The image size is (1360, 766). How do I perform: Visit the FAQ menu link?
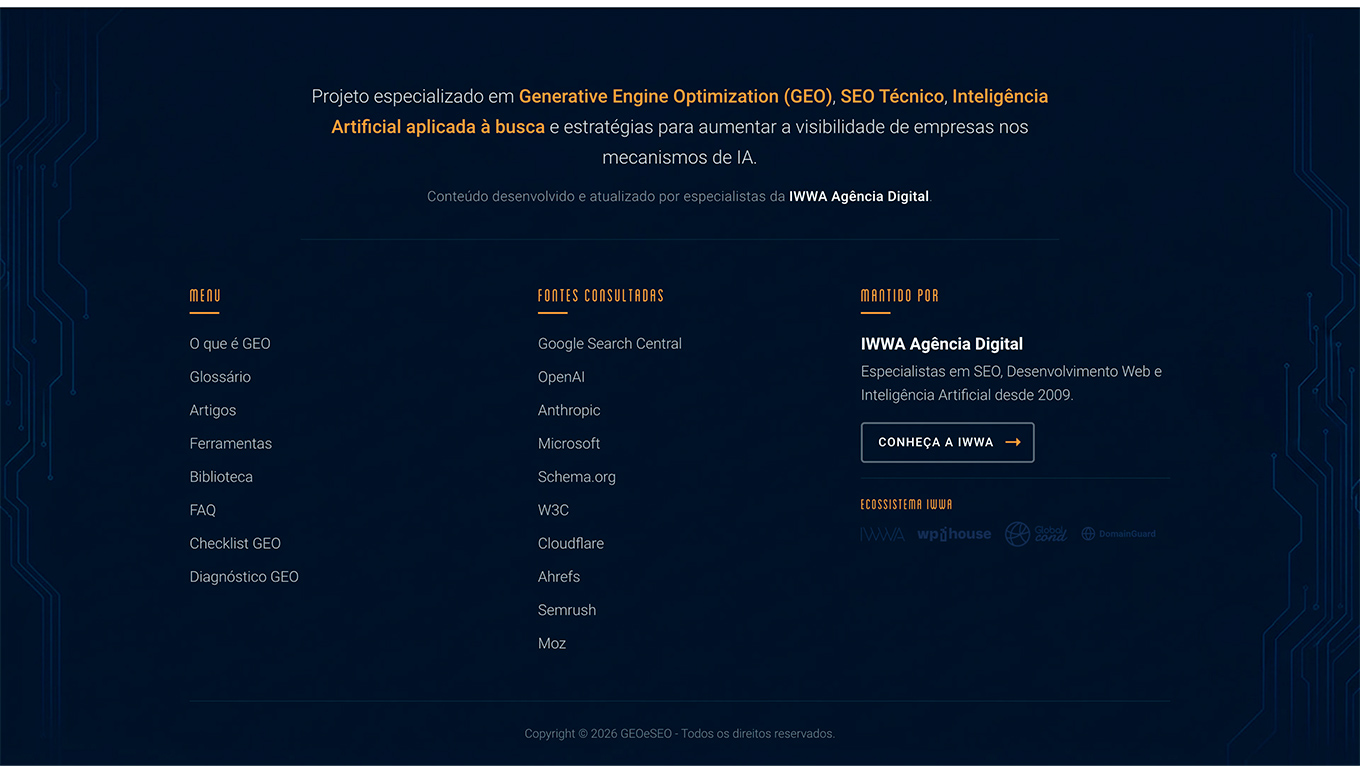pyautogui.click(x=203, y=510)
